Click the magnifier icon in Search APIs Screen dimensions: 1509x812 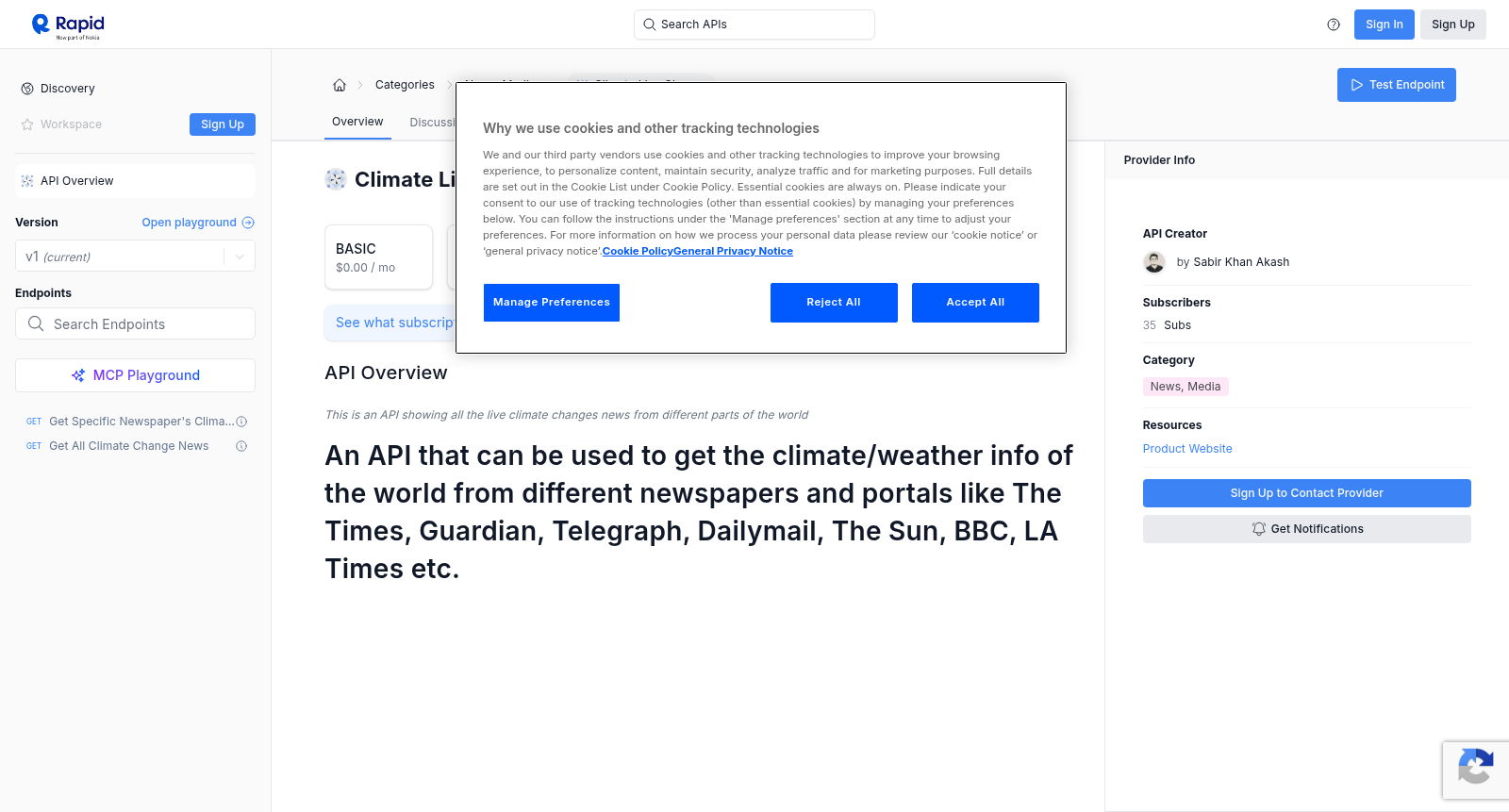[650, 25]
